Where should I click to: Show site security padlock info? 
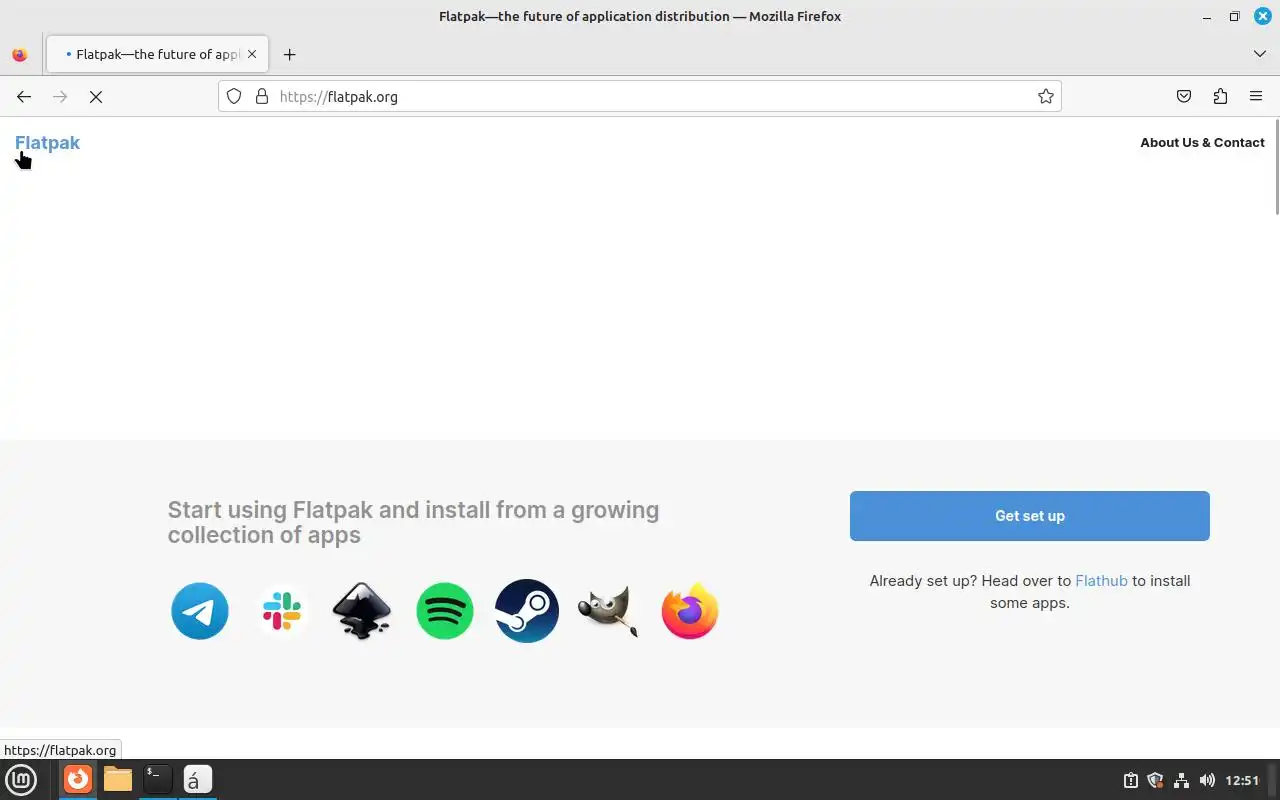coord(262,96)
